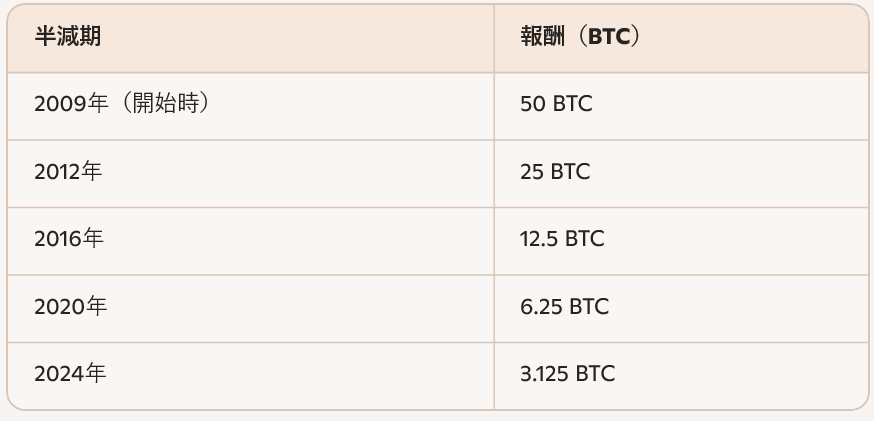Click the 報酬（BTC）column header
The width and height of the screenshot is (874, 421).
point(580,37)
